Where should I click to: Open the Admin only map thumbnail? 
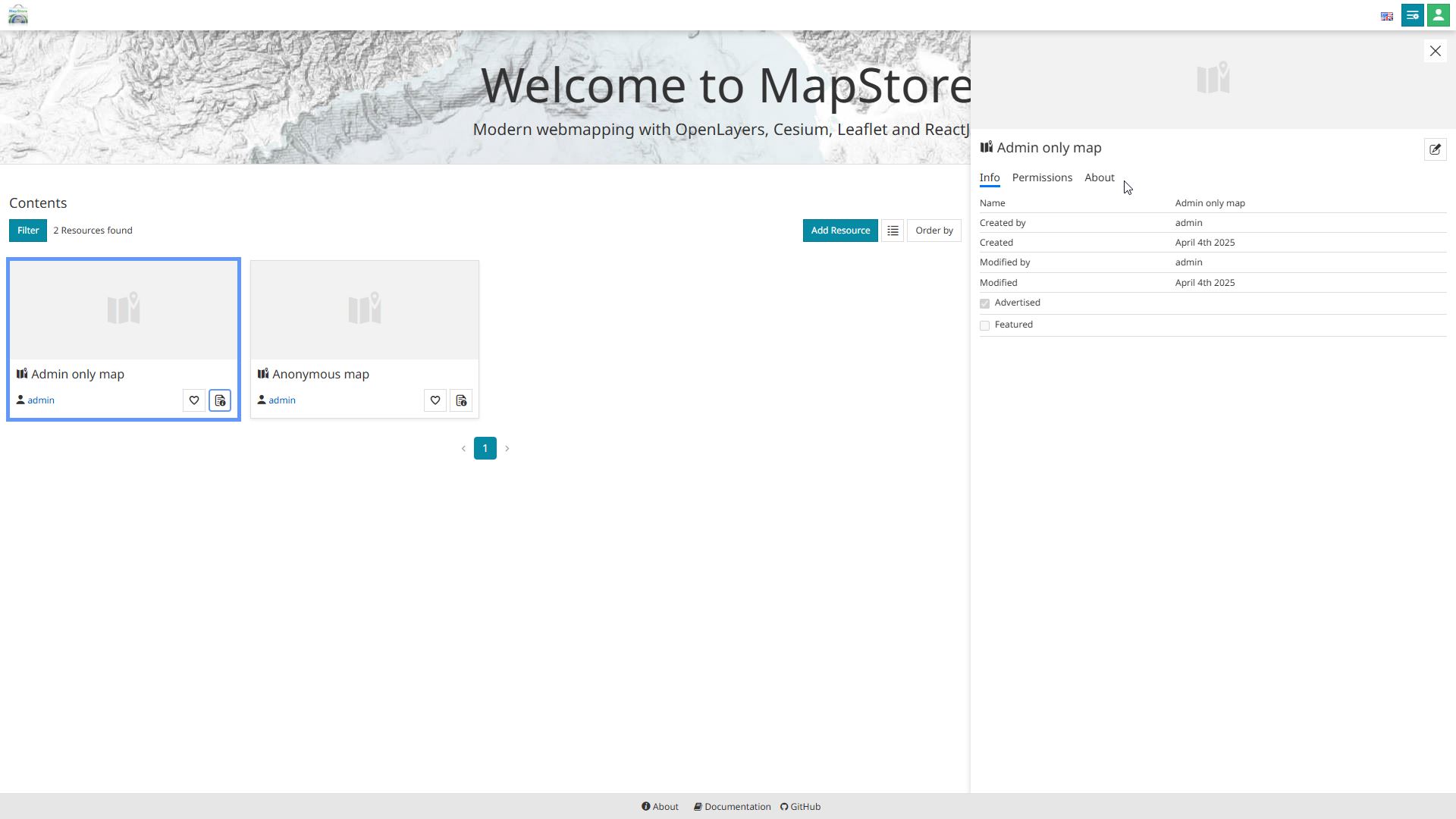pos(124,310)
